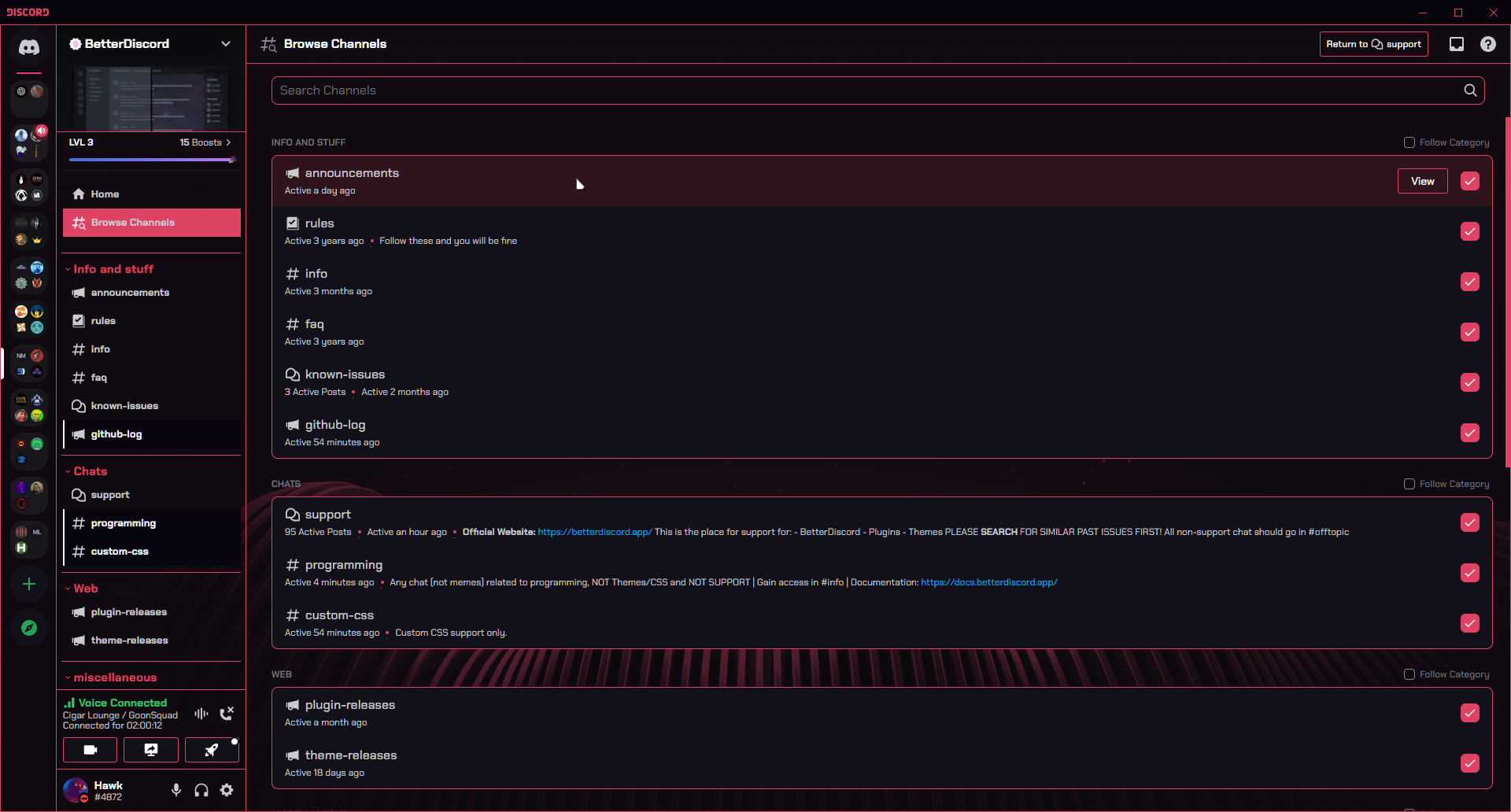The image size is (1511, 812).
Task: Uncheck the custom-css channel checkbox
Action: click(x=1470, y=623)
